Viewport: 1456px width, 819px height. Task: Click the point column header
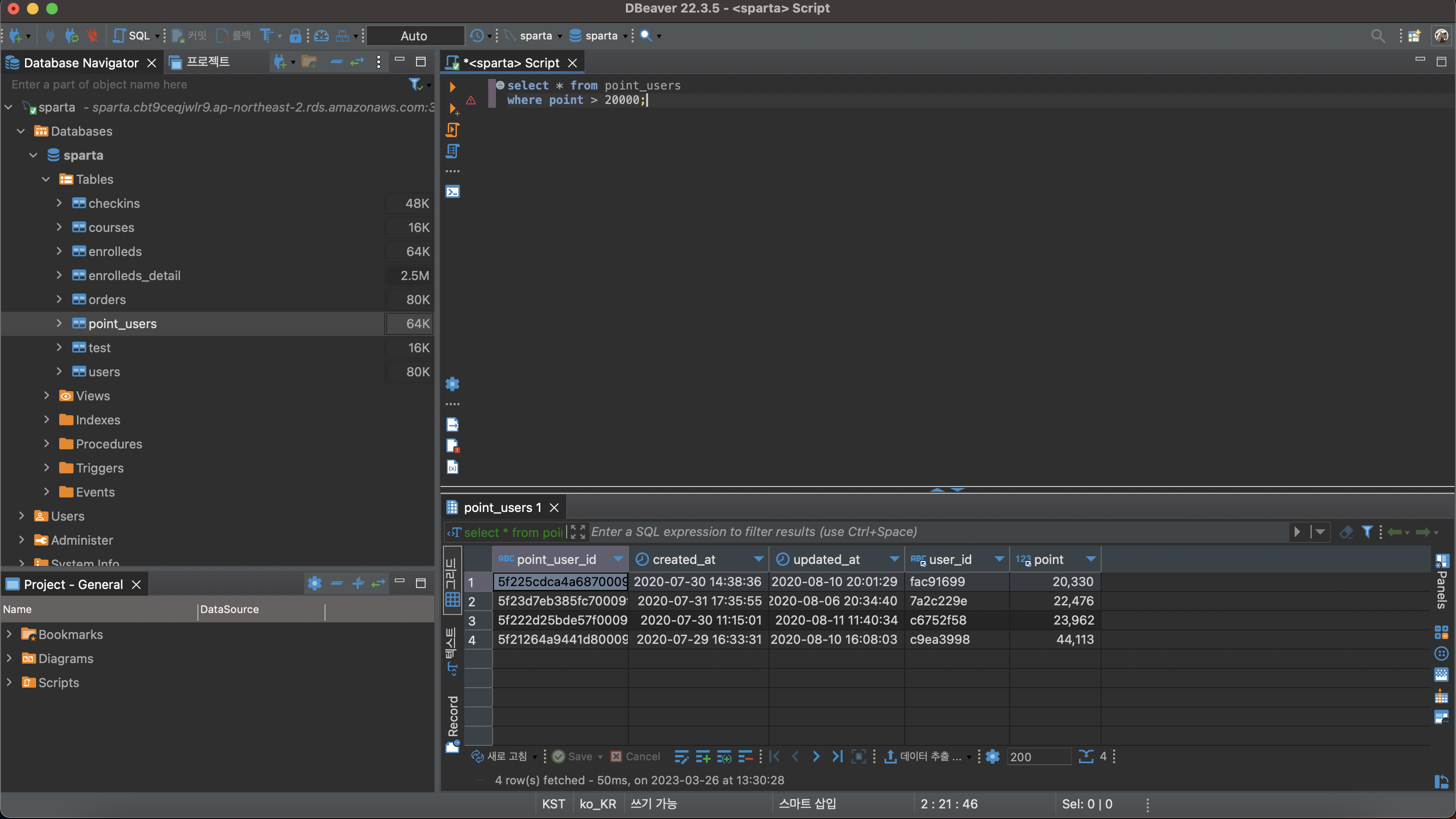tap(1049, 559)
